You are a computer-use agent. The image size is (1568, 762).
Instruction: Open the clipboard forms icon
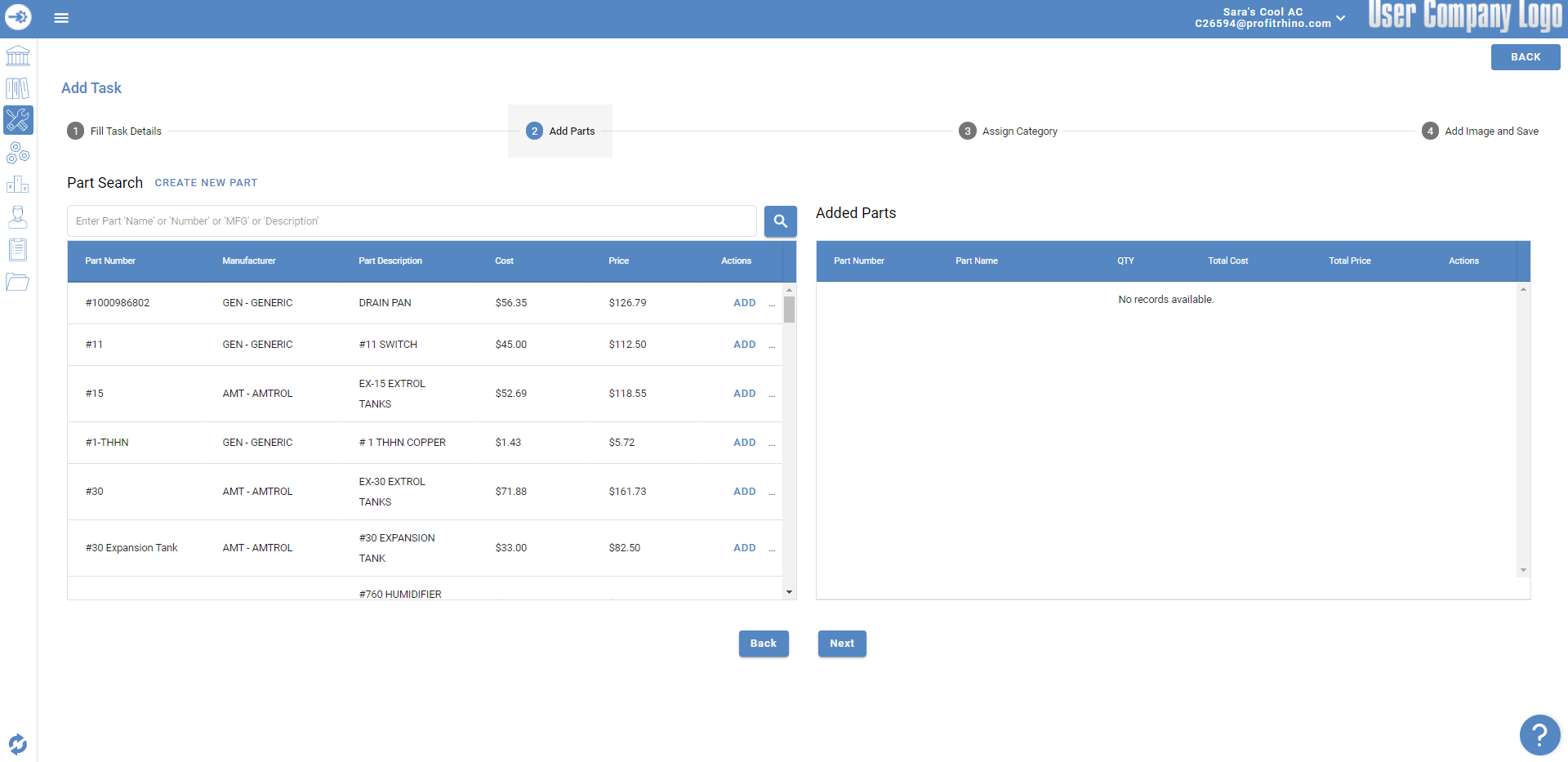(x=17, y=249)
